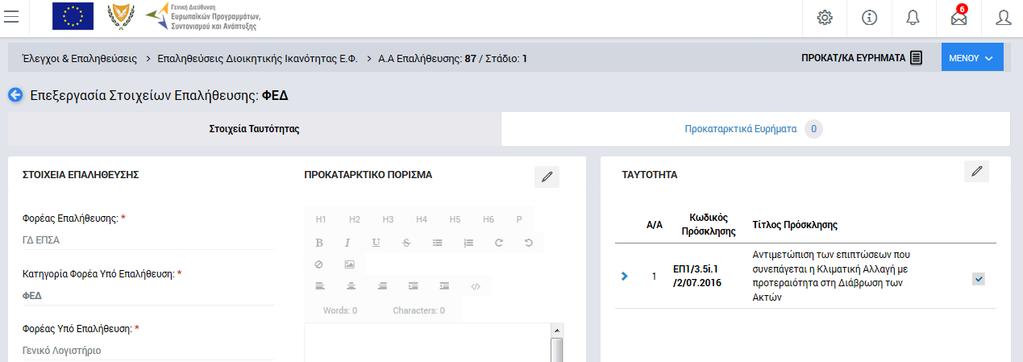Click the Κατηγορία Φορέα field ΦΕΔ

coord(147,295)
